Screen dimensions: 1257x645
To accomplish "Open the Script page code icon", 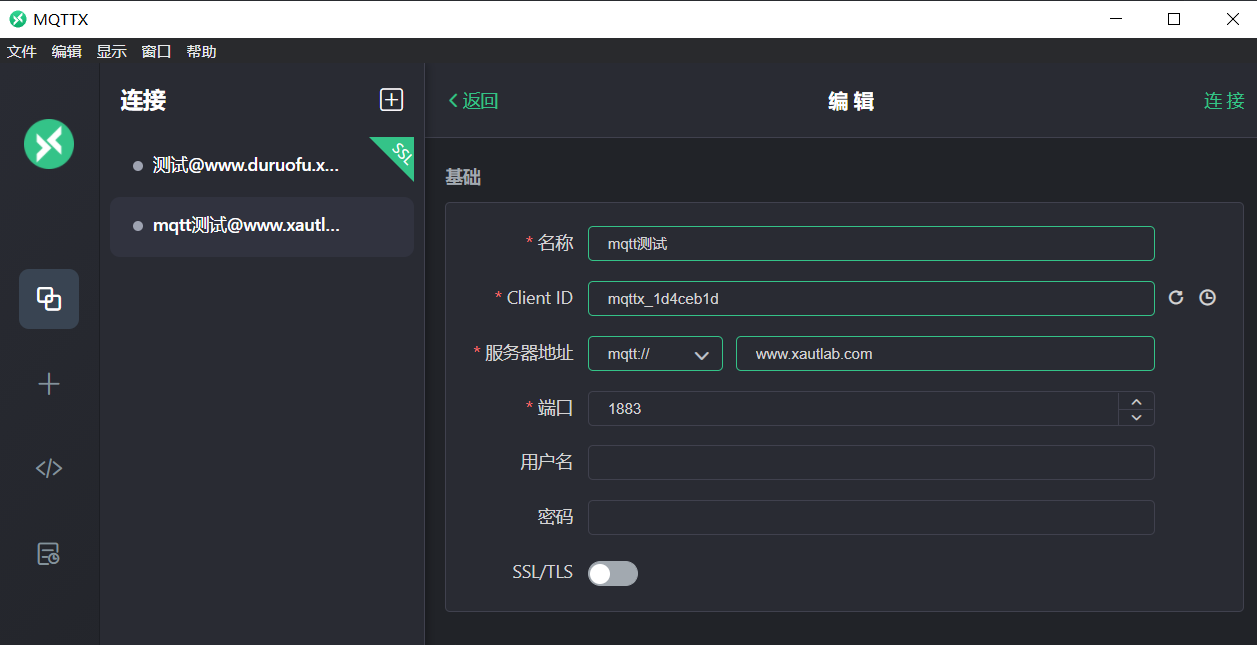I will [49, 468].
